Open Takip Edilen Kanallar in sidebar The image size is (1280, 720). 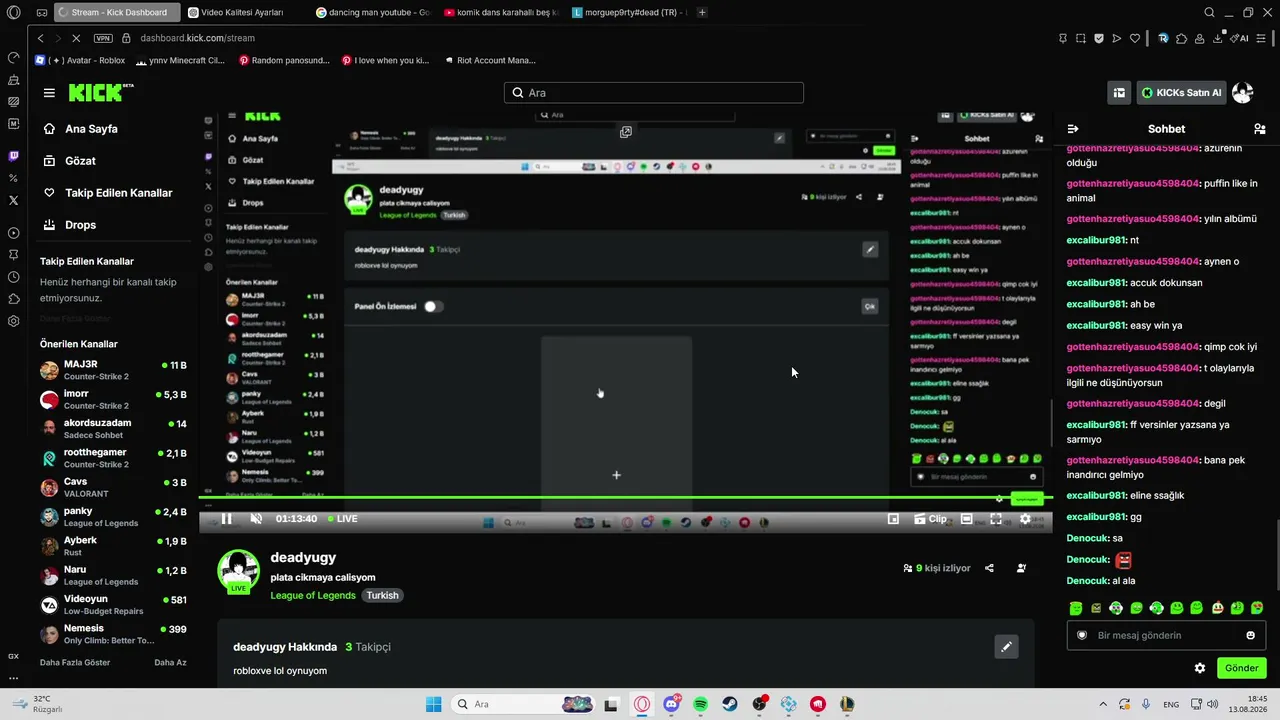tap(119, 193)
